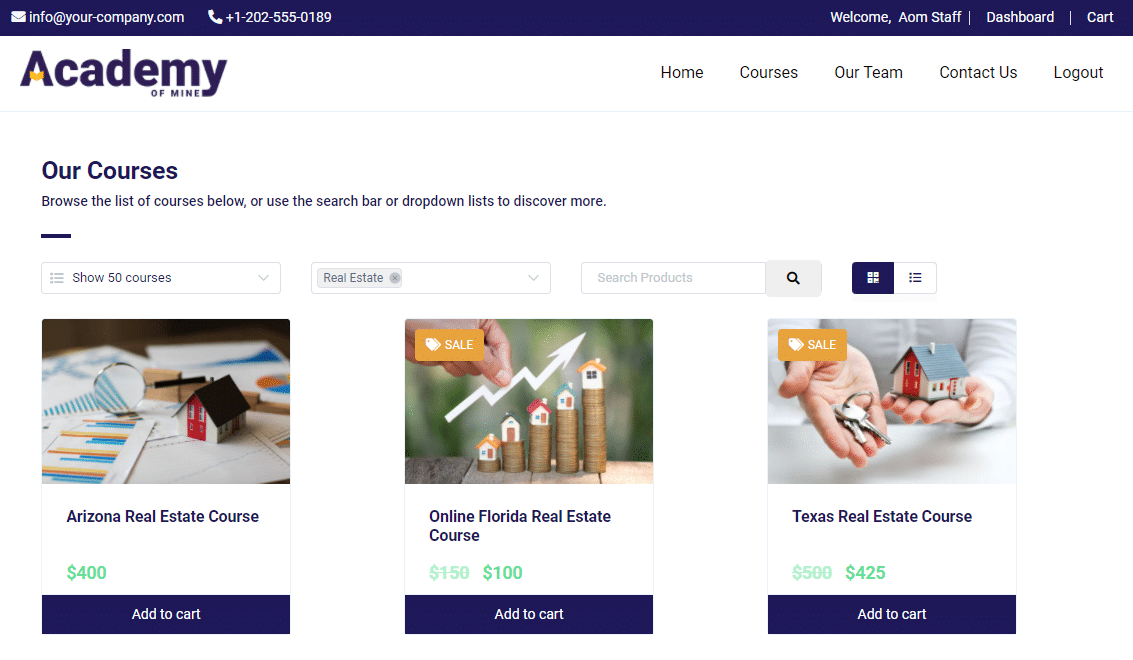This screenshot has height=660, width=1133.
Task: Open the Dashboard link
Action: (1020, 17)
